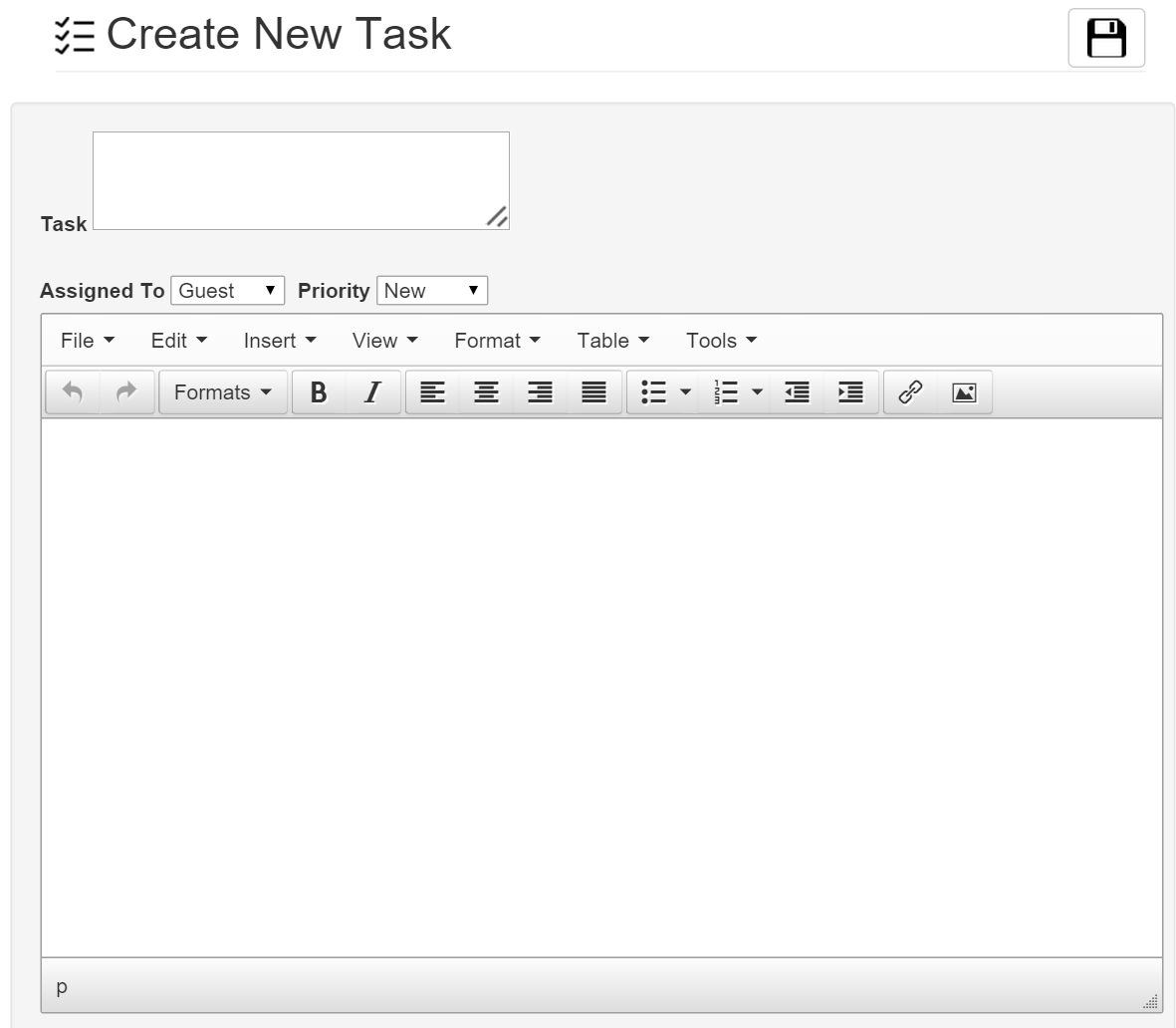The height and width of the screenshot is (1028, 1176).
Task: Redo the last edit
Action: point(126,391)
